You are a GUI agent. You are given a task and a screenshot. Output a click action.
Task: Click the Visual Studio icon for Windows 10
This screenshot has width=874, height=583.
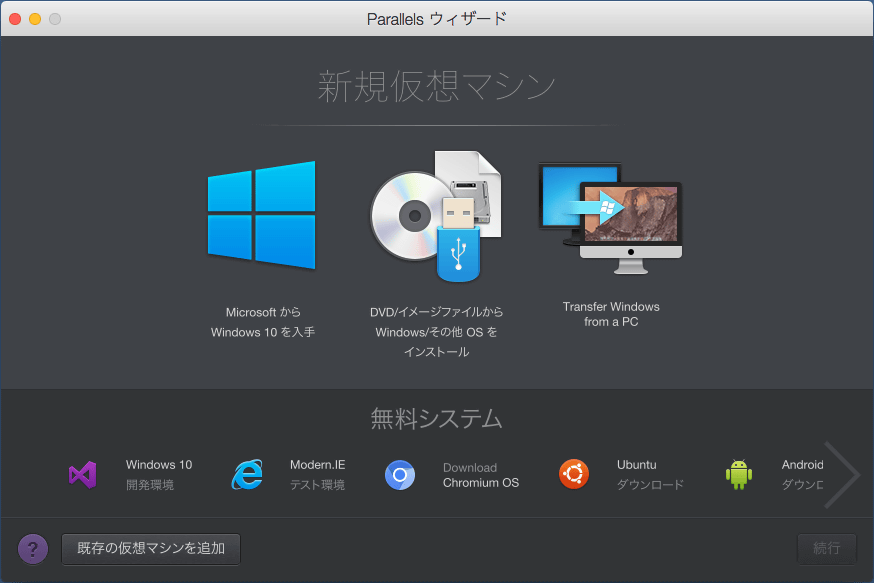[82, 475]
